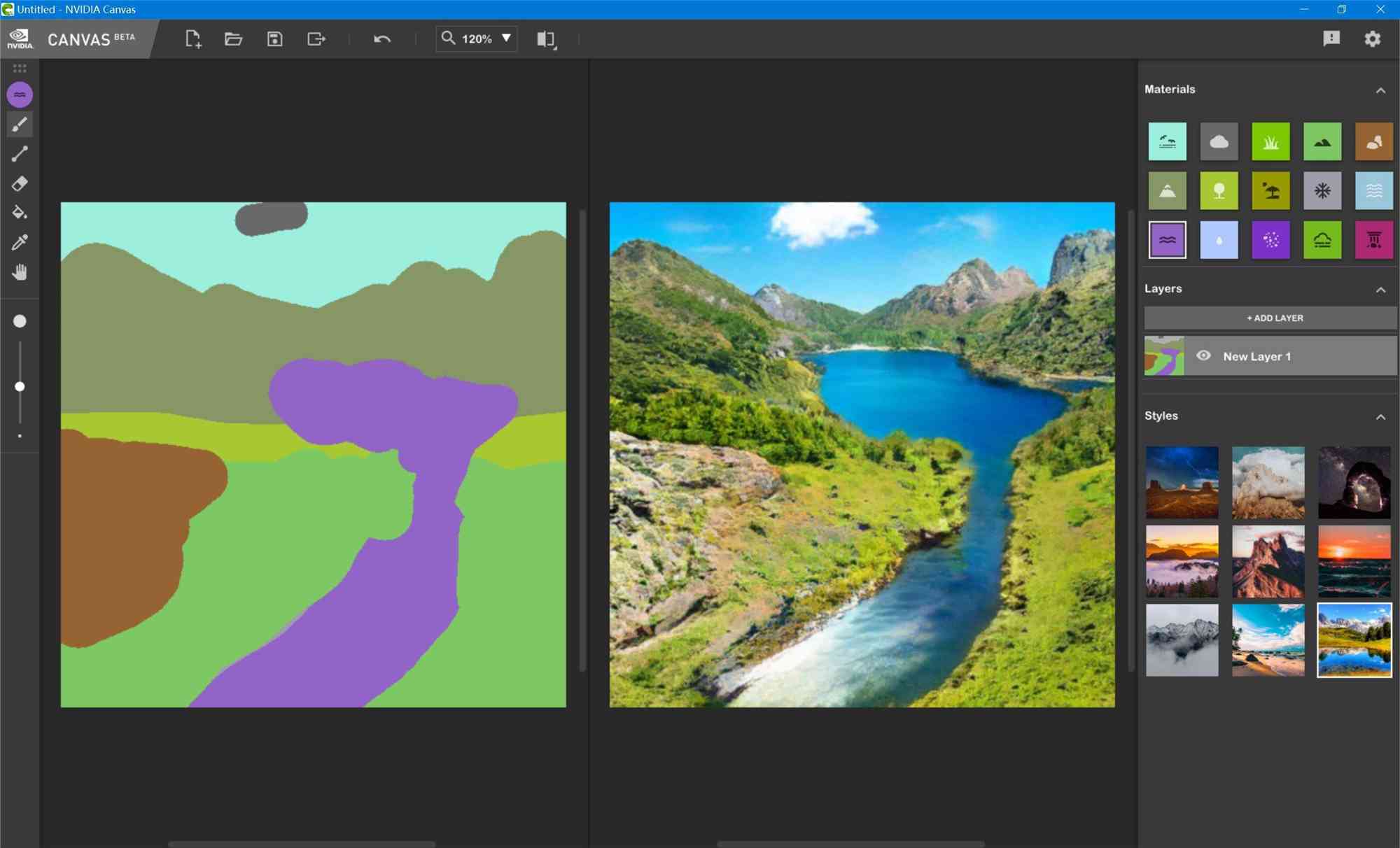Click the Water material icon
This screenshot has height=848, width=1400.
1167,239
